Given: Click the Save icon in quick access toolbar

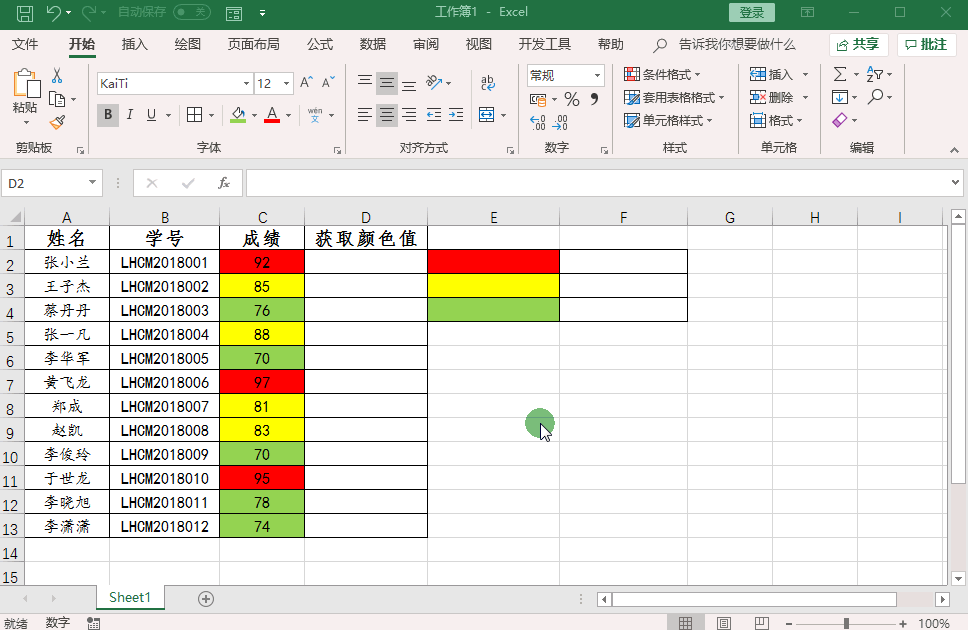Looking at the screenshot, I should pos(25,13).
